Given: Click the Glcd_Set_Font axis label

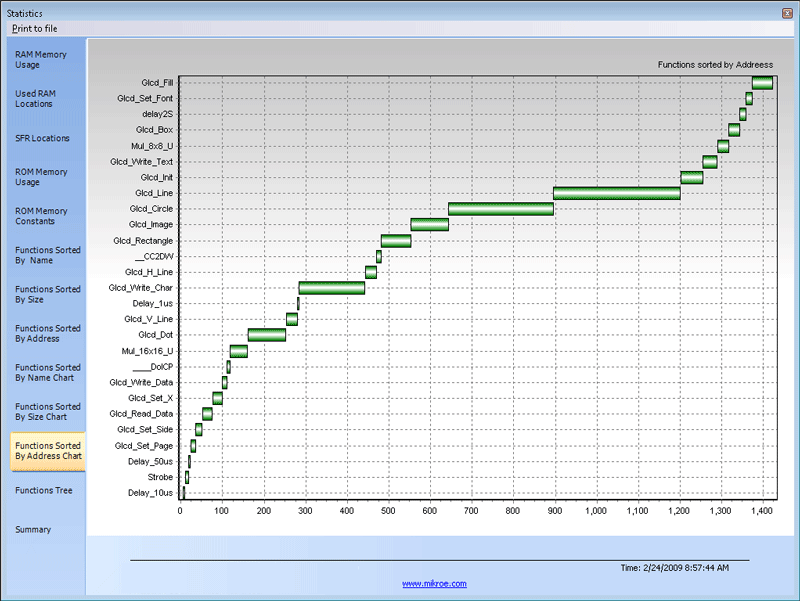Looking at the screenshot, I should pos(145,98).
